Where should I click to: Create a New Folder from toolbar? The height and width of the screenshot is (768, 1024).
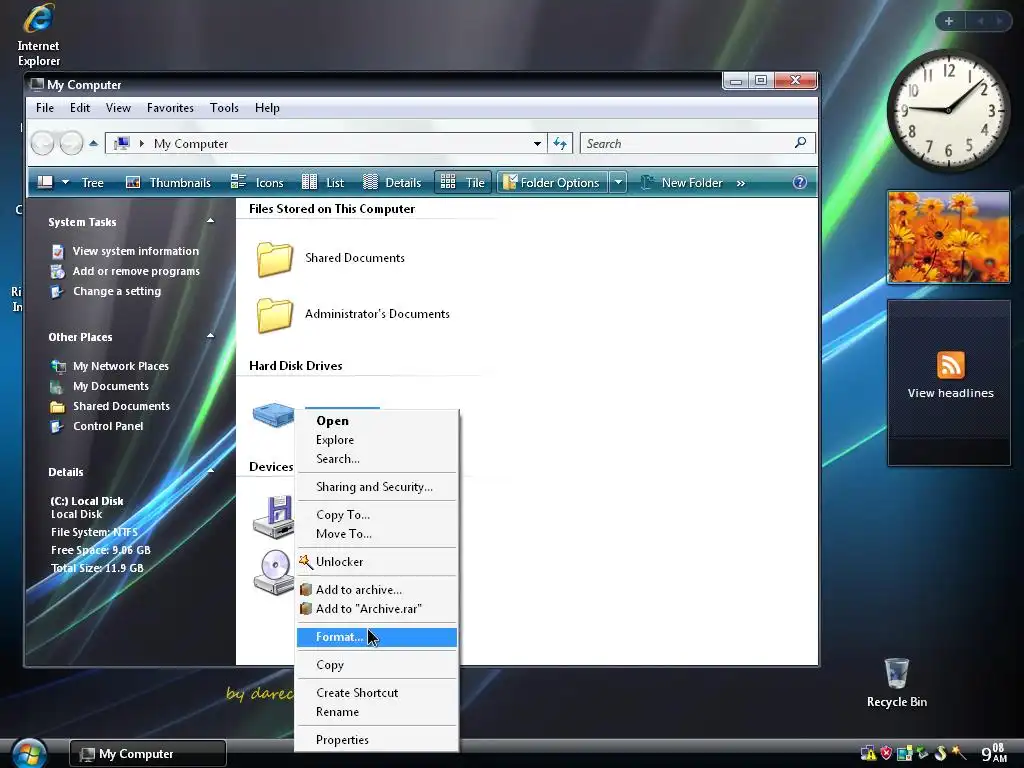(x=681, y=183)
